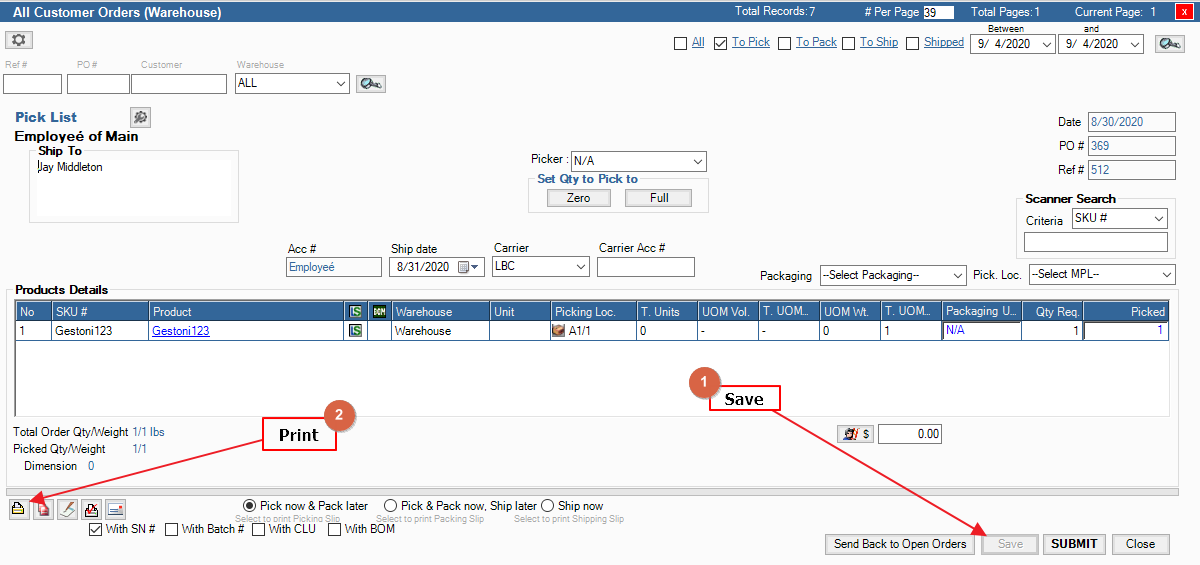Screen dimensions: 1200x565
Task: Click the card icon in bottom-left toolbar
Action: tap(115, 509)
